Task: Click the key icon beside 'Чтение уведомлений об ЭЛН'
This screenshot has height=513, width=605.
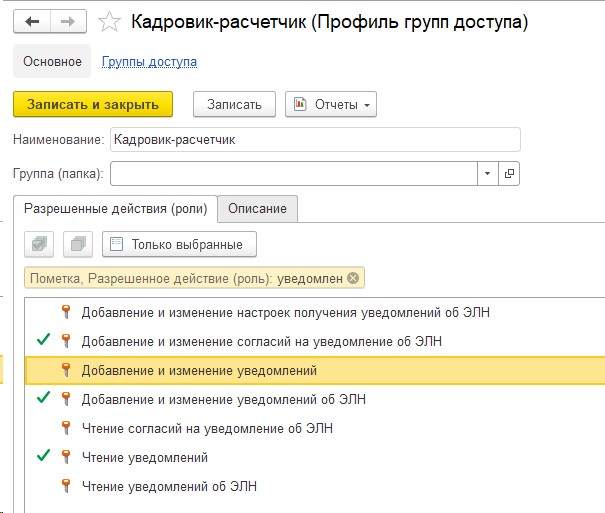Action: click(66, 486)
